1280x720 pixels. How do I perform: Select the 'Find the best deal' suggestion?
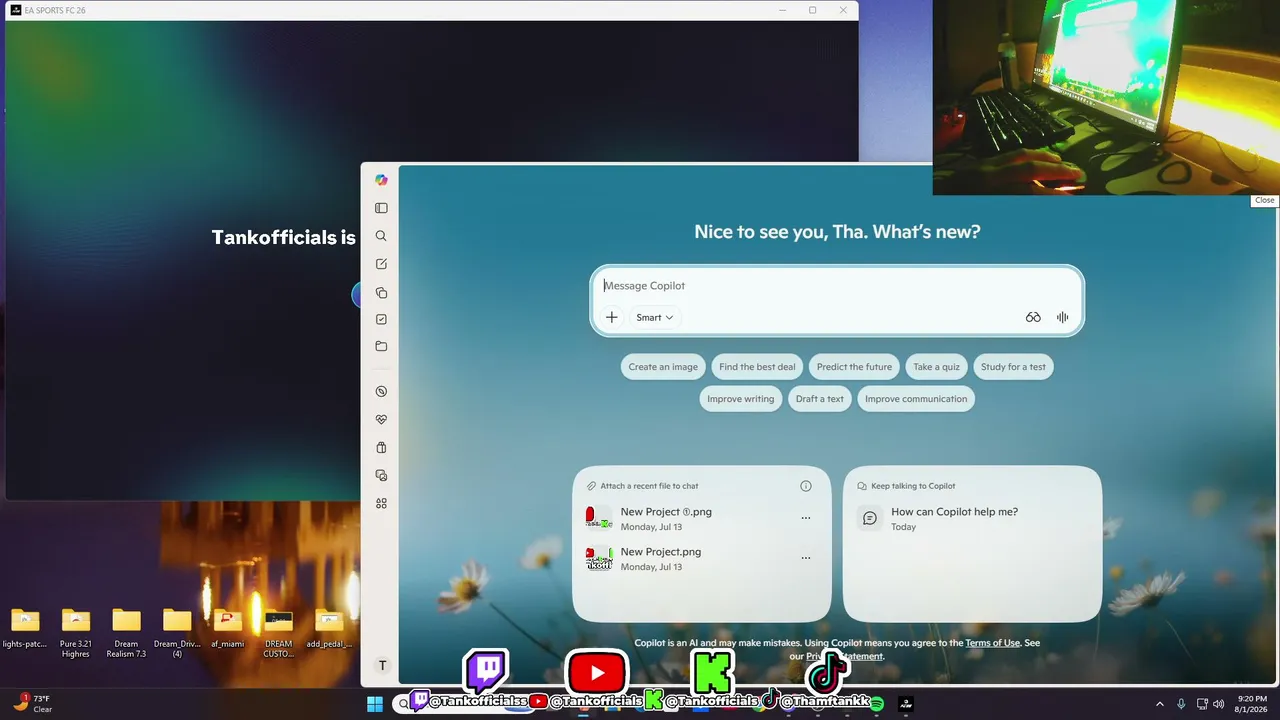[x=757, y=367]
